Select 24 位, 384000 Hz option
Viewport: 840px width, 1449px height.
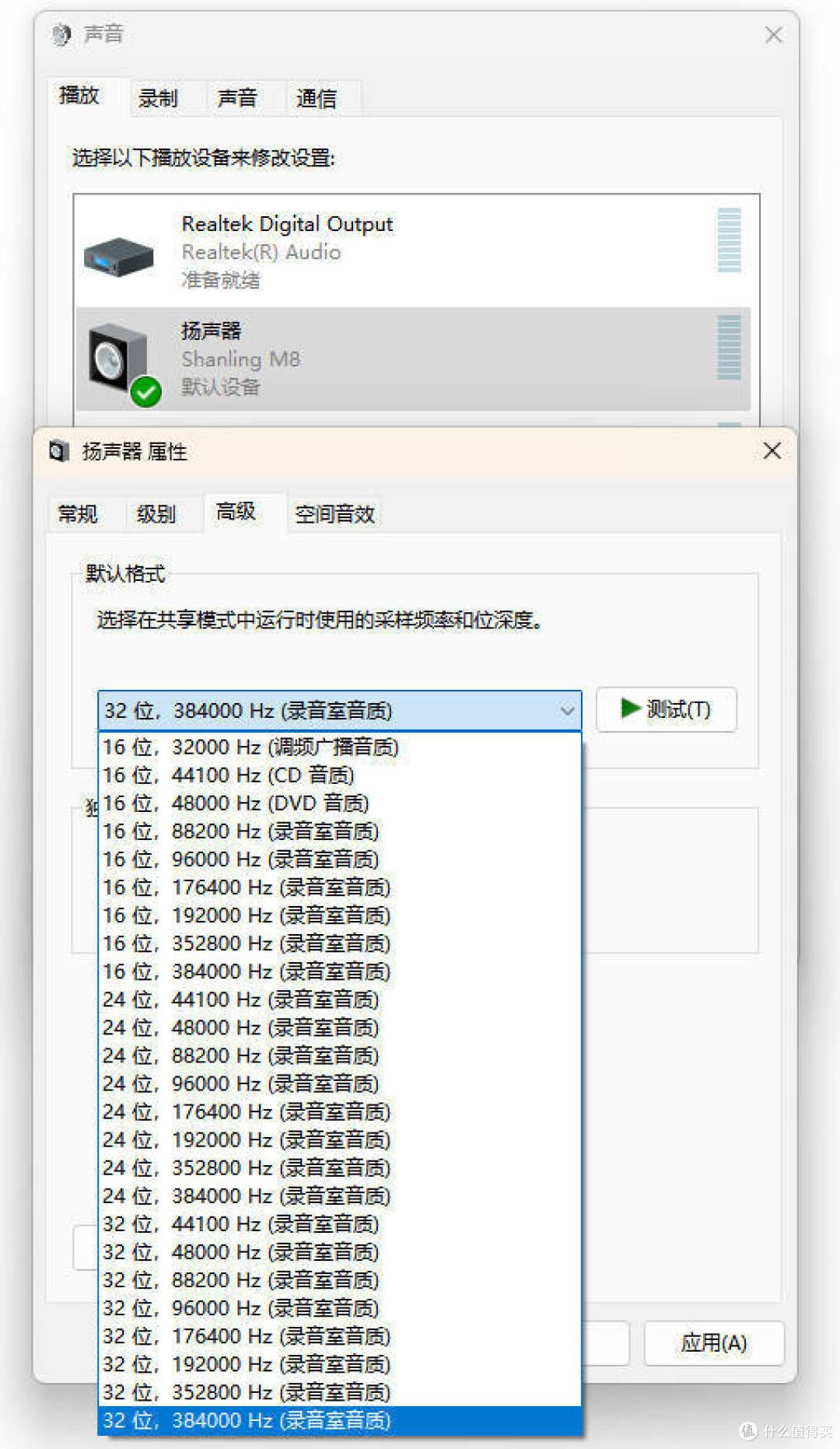click(x=340, y=1195)
